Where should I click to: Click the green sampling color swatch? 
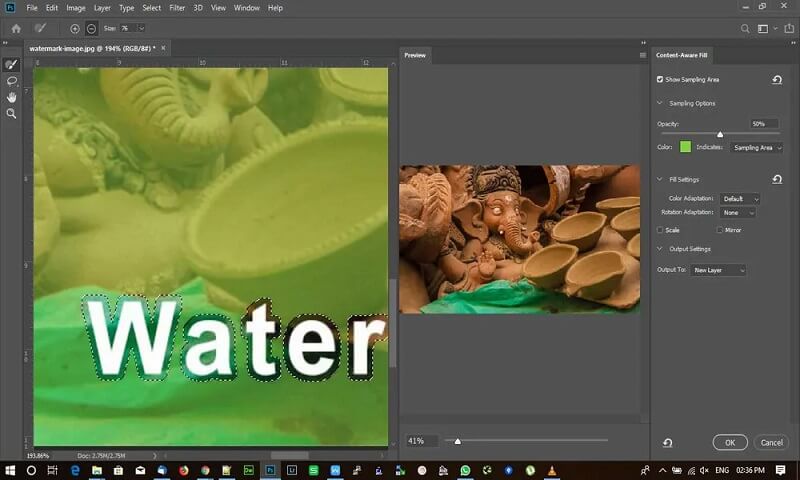coord(685,147)
